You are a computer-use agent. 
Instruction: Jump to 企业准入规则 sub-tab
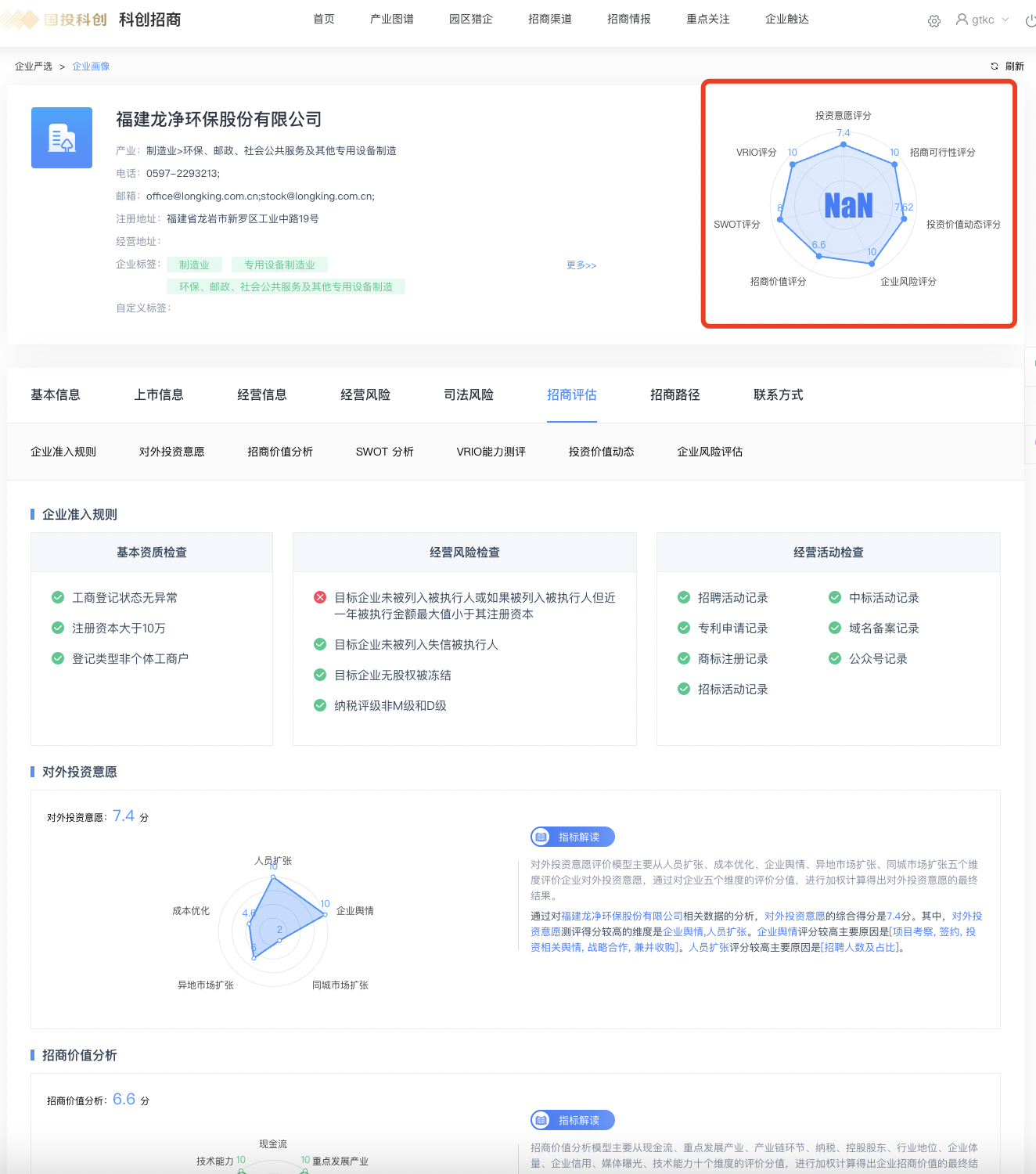[x=63, y=452]
